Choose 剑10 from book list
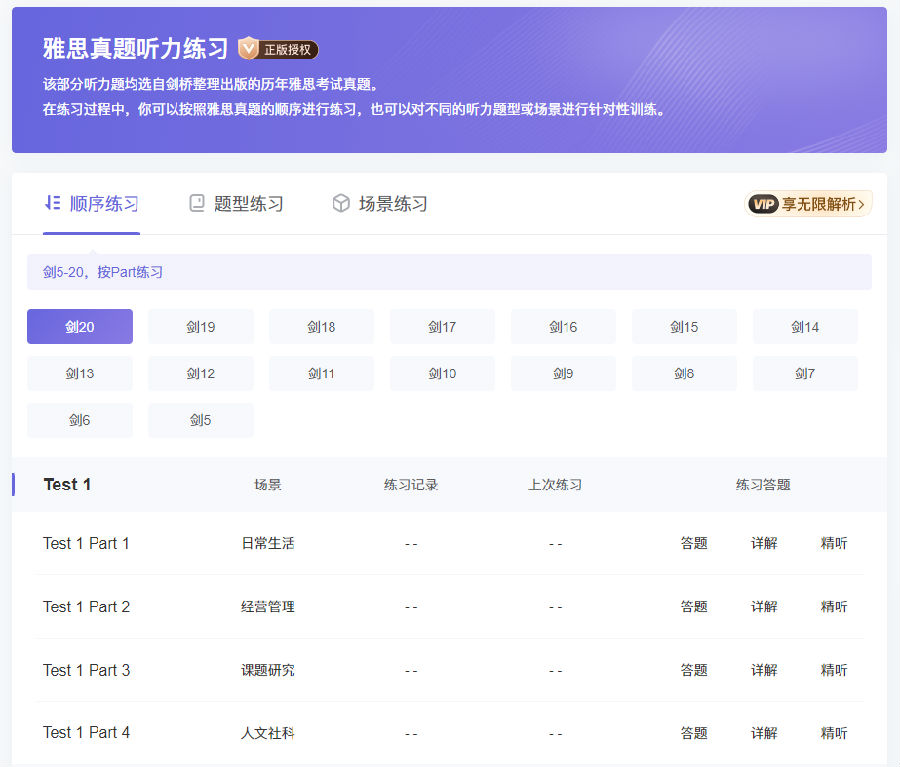The image size is (900, 767). point(442,374)
